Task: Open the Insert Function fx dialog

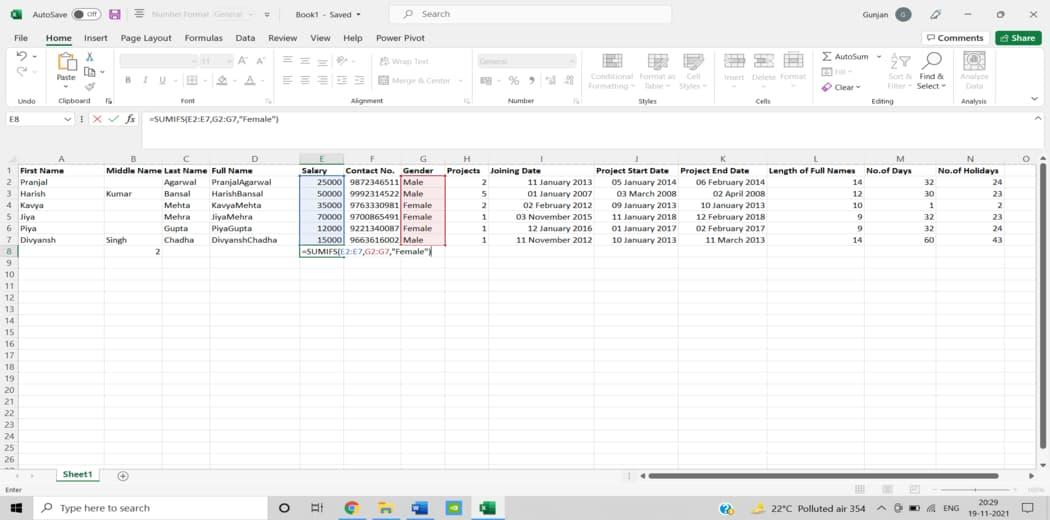Action: pyautogui.click(x=130, y=119)
